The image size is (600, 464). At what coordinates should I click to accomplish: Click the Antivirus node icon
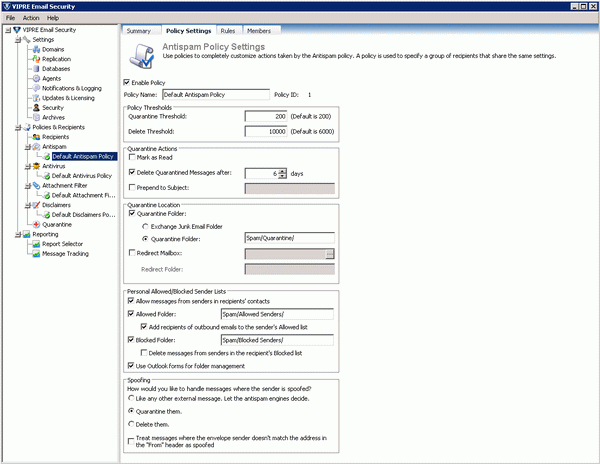(x=36, y=166)
